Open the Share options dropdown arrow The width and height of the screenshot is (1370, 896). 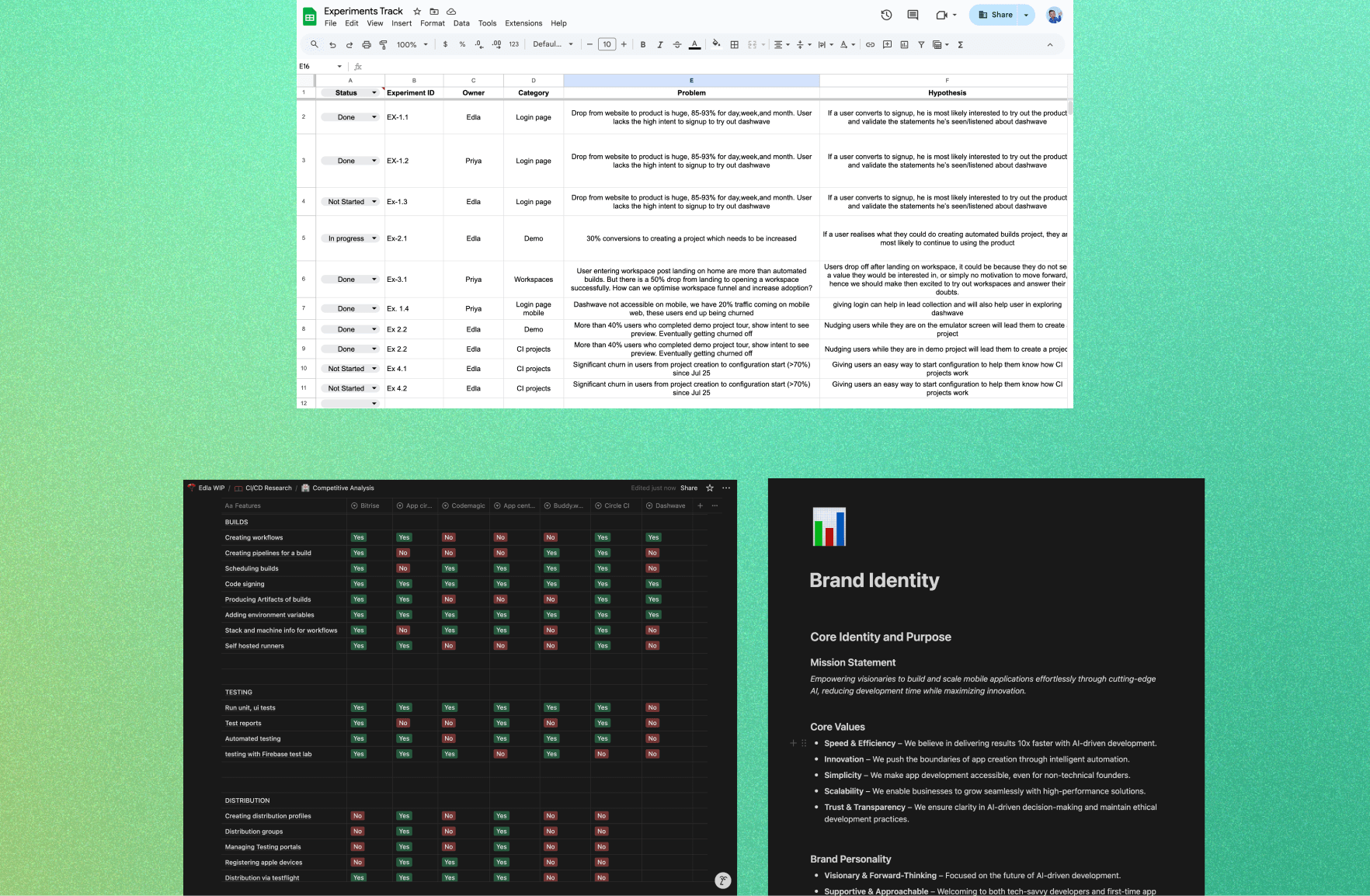pyautogui.click(x=1026, y=15)
